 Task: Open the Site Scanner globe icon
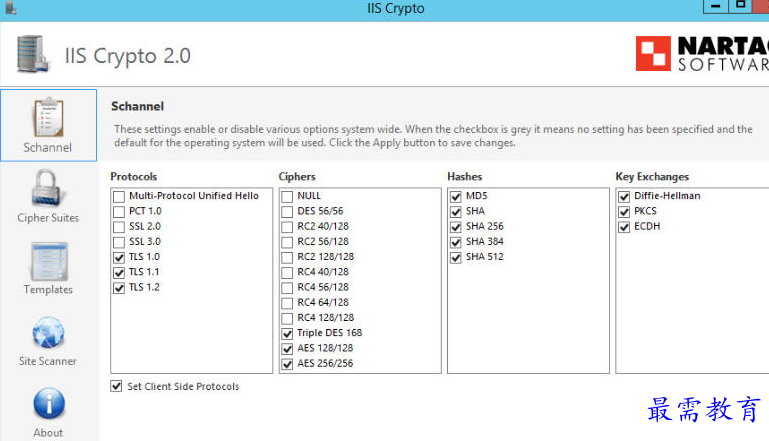[x=48, y=333]
